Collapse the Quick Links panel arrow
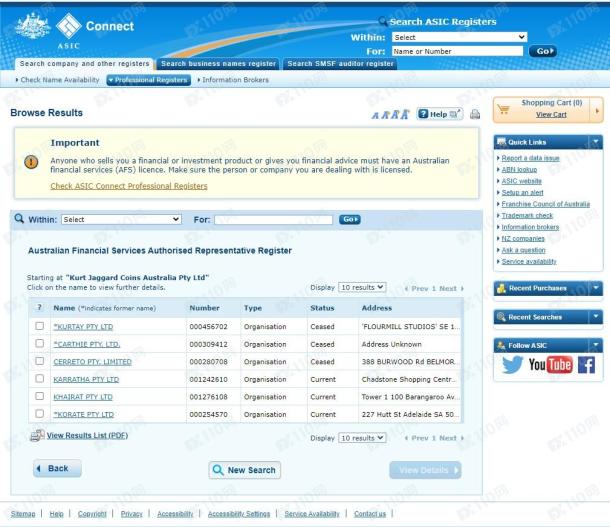 click(x=596, y=142)
